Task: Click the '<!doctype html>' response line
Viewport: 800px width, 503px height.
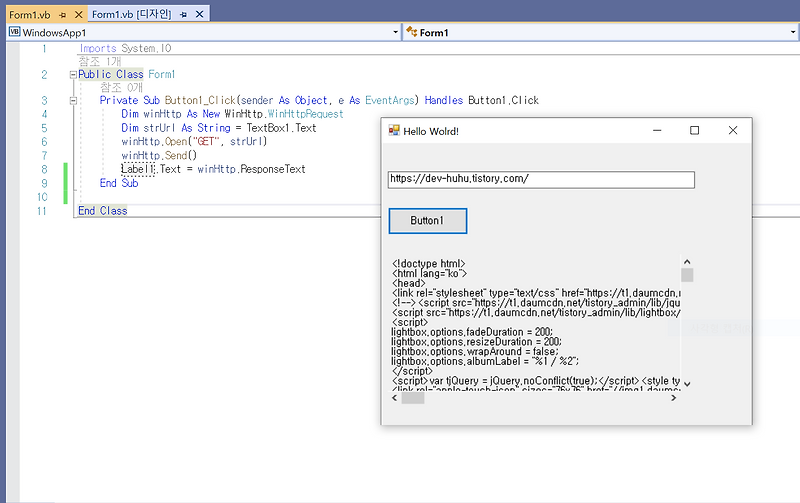Action: click(x=429, y=264)
